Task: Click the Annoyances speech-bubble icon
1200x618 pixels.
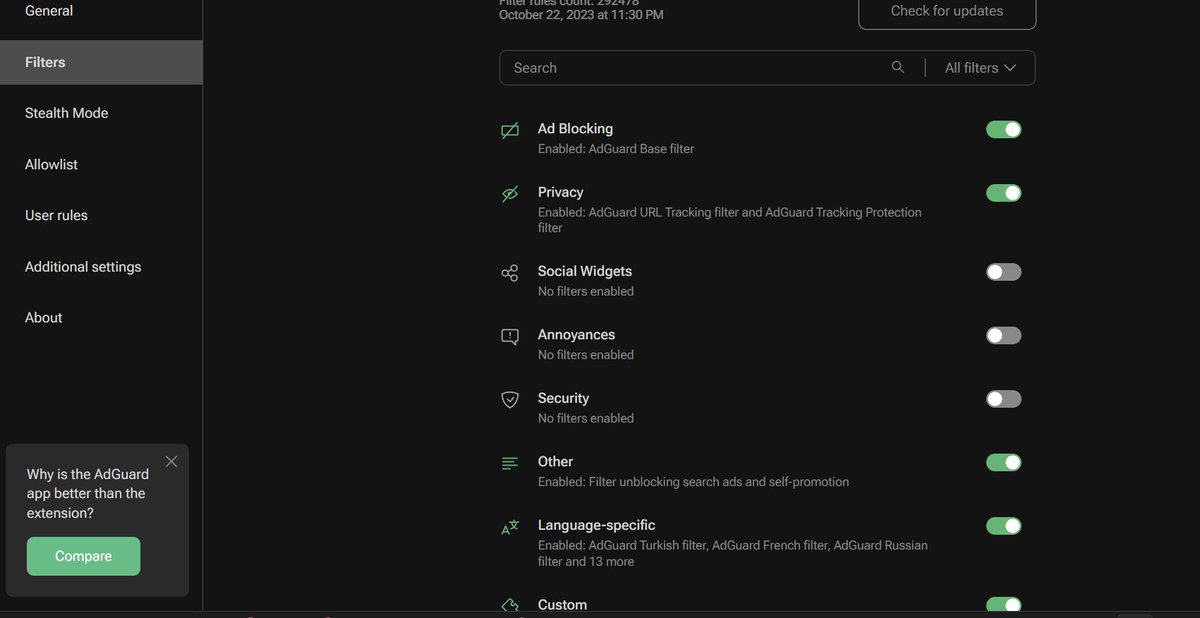Action: [x=510, y=337]
